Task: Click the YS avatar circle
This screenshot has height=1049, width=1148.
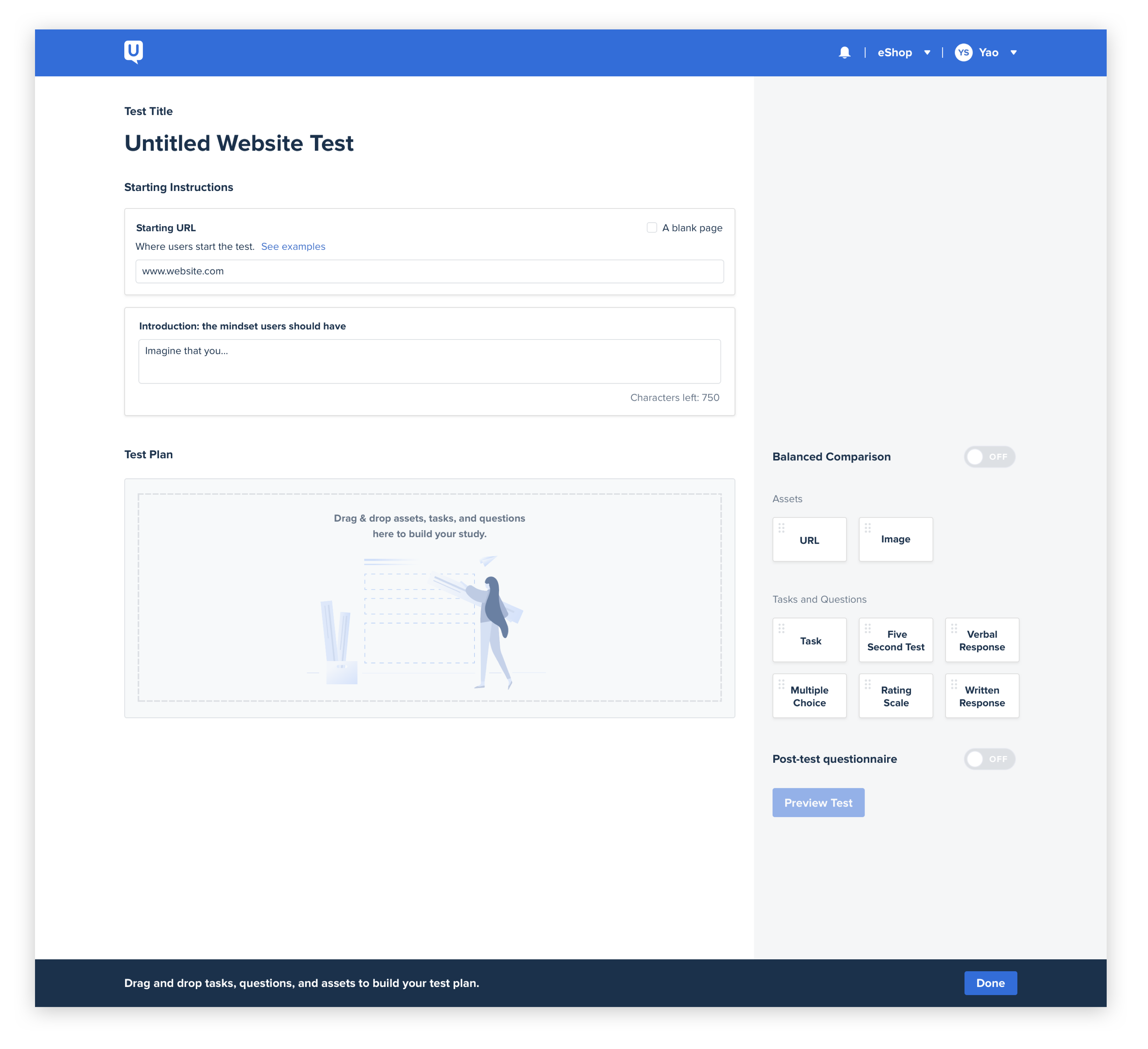Action: click(x=963, y=53)
